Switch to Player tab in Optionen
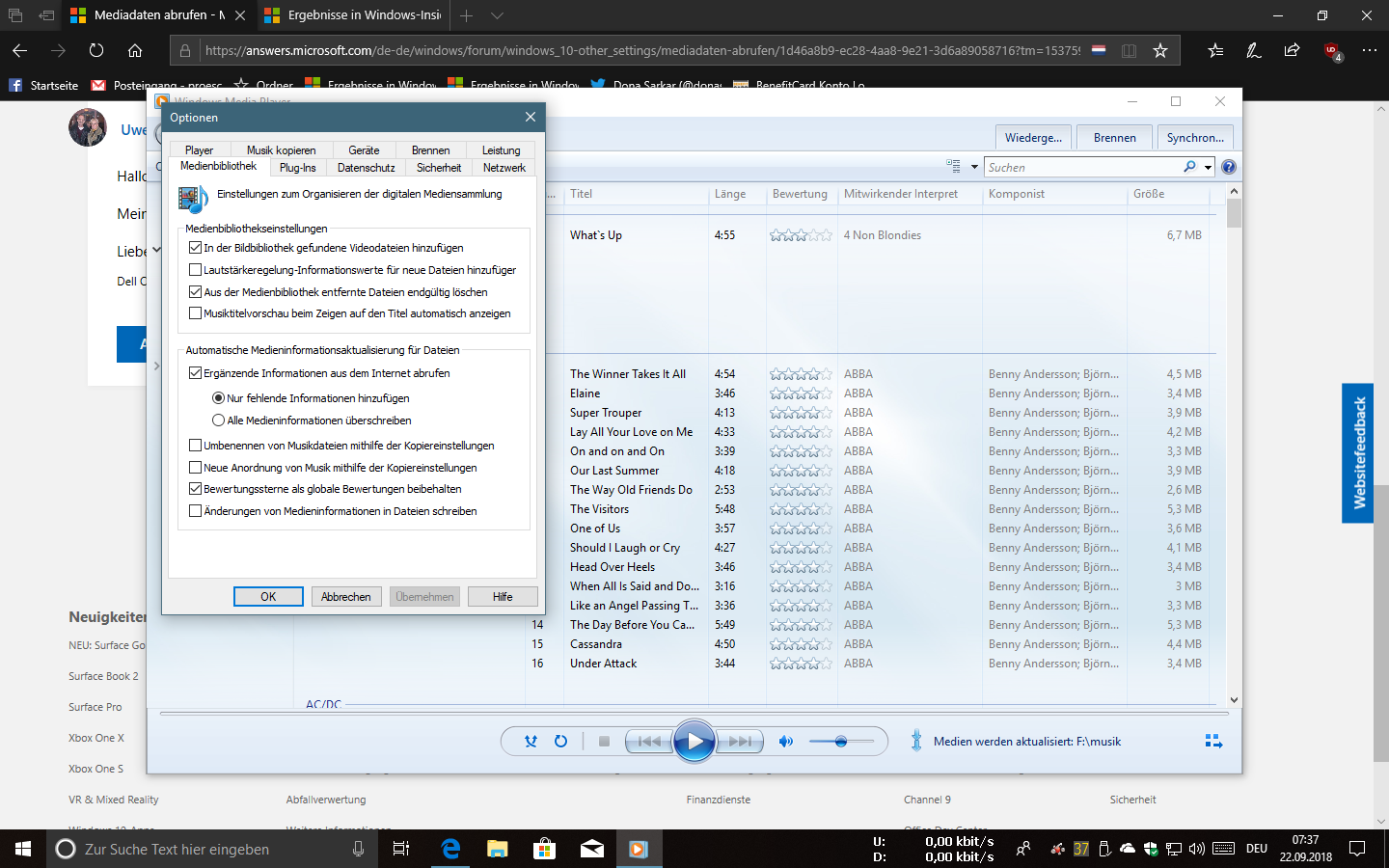This screenshot has width=1389, height=868. coord(200,149)
